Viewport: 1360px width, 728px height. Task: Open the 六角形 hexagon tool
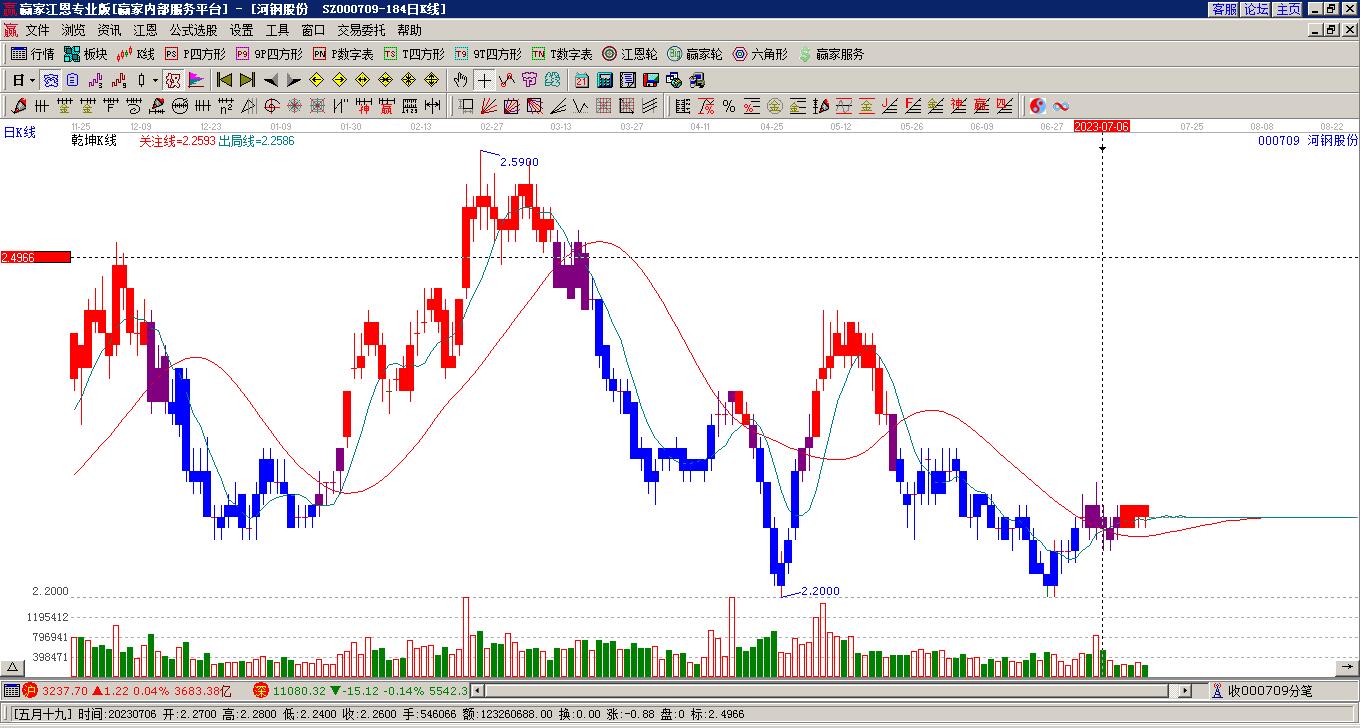pos(760,54)
